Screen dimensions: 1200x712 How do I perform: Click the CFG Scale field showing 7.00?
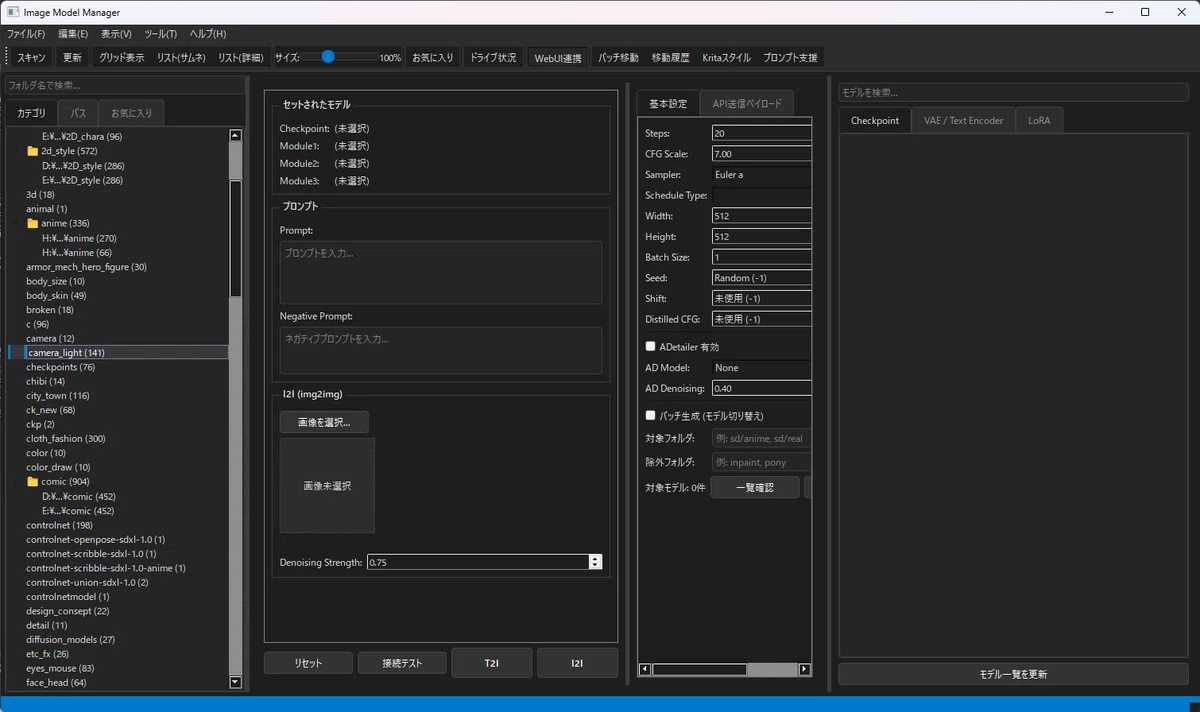[761, 154]
